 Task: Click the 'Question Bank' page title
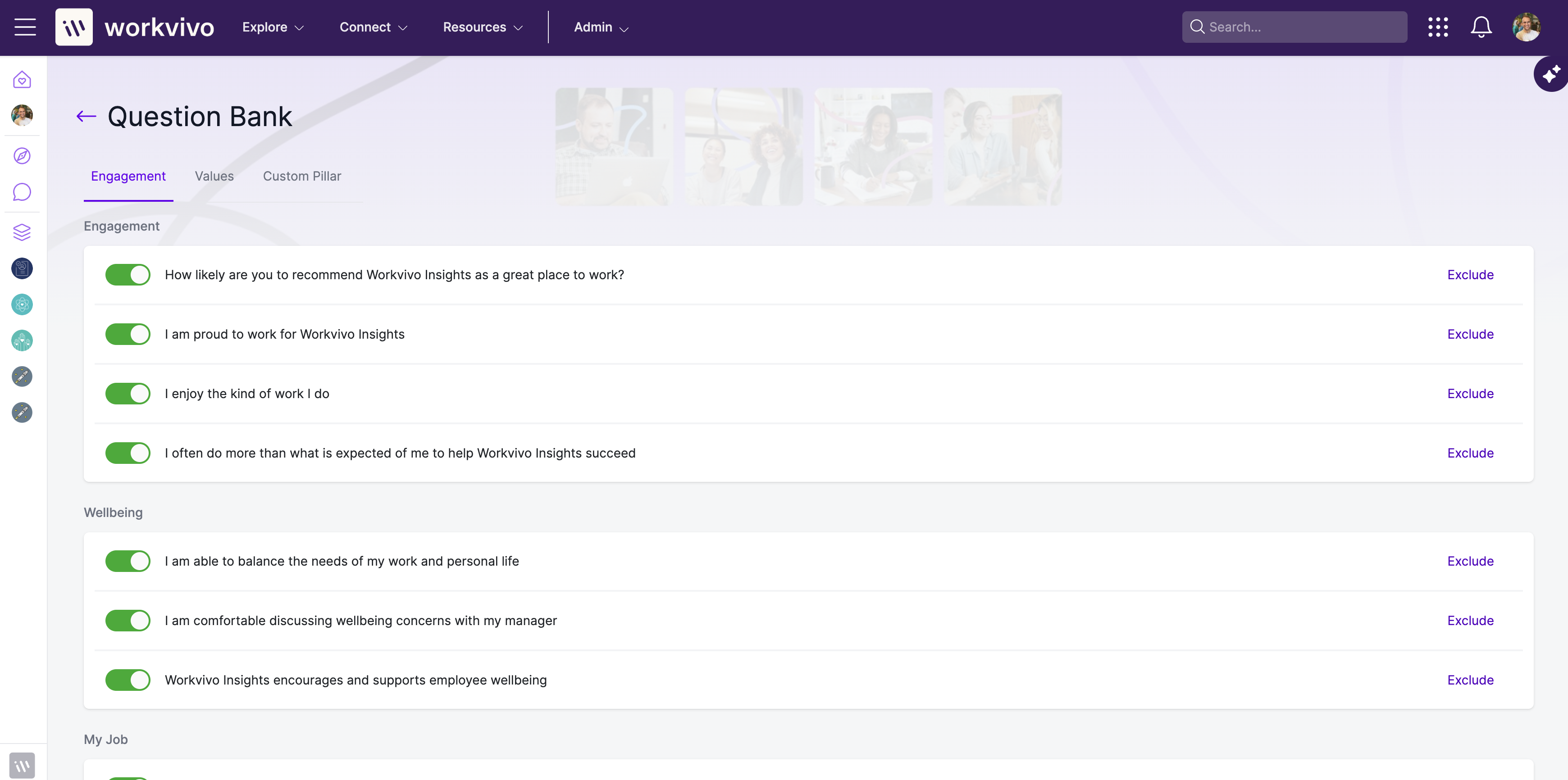200,116
